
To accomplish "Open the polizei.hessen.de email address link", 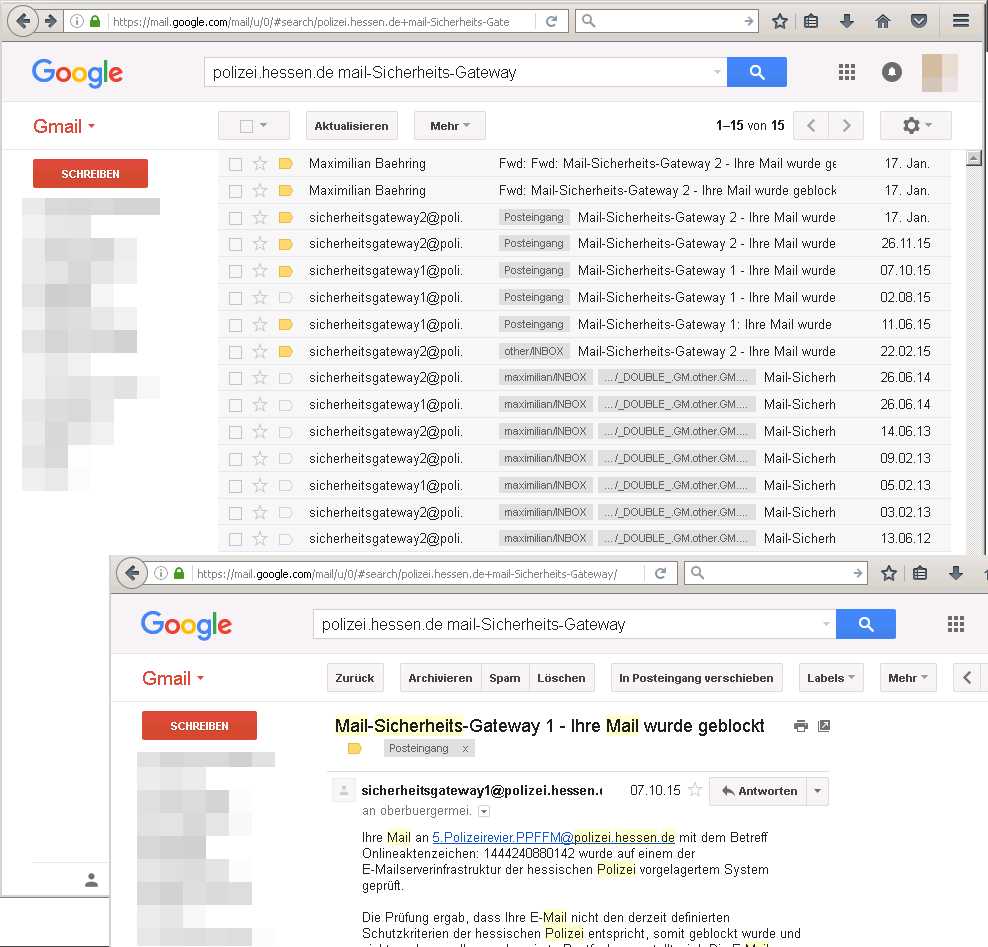I will click(x=553, y=837).
